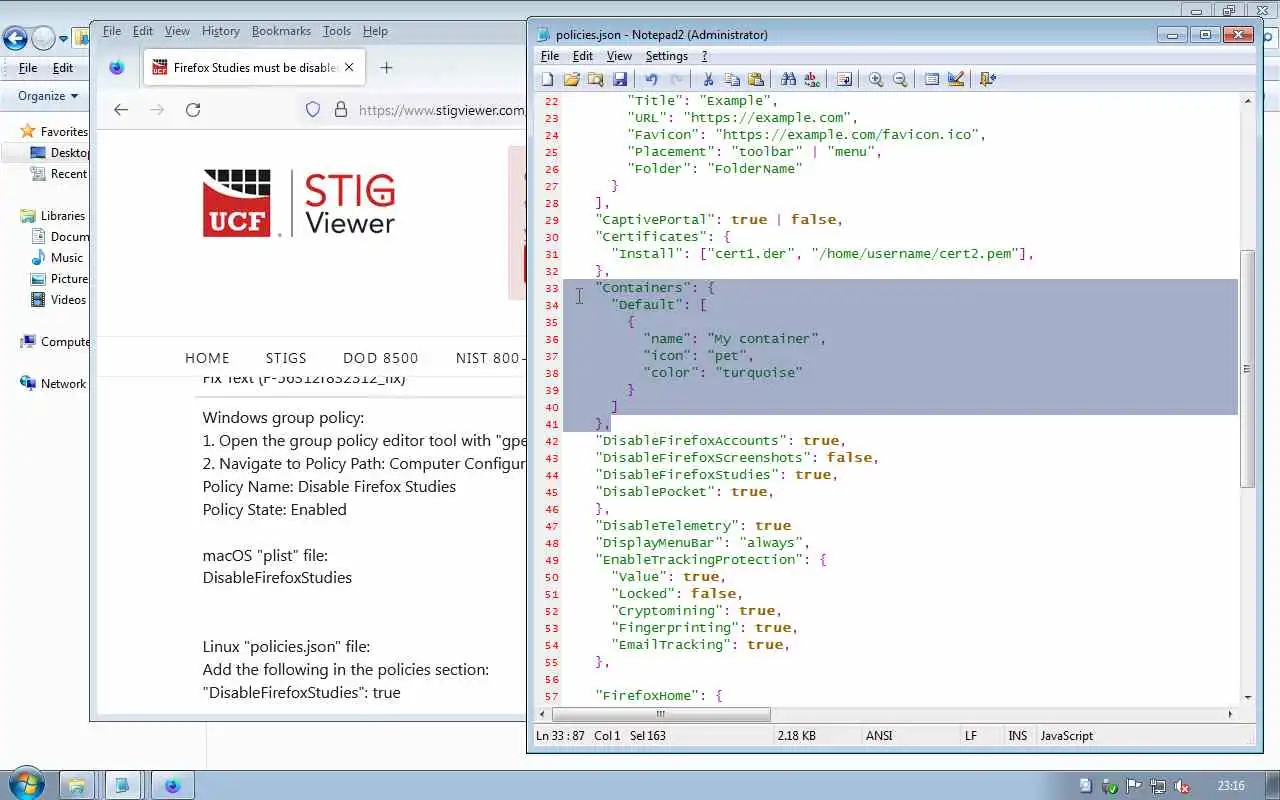Click the Notepad2 vertical scrollbar thumb
The width and height of the screenshot is (1280, 800).
click(x=1247, y=369)
